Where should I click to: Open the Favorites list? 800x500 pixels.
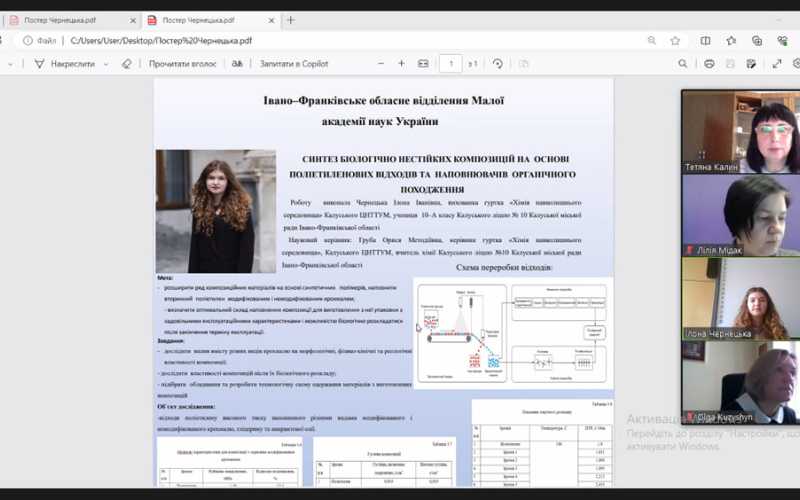pyautogui.click(x=731, y=40)
